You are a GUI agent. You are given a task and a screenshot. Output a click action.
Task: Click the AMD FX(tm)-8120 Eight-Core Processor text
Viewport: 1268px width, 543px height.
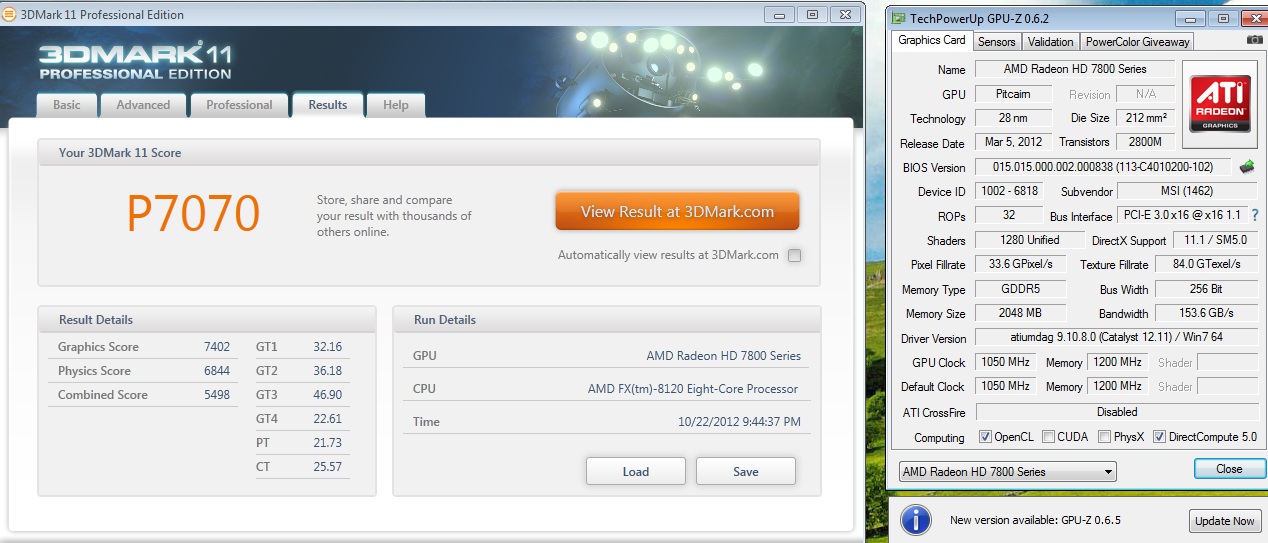[x=694, y=389]
